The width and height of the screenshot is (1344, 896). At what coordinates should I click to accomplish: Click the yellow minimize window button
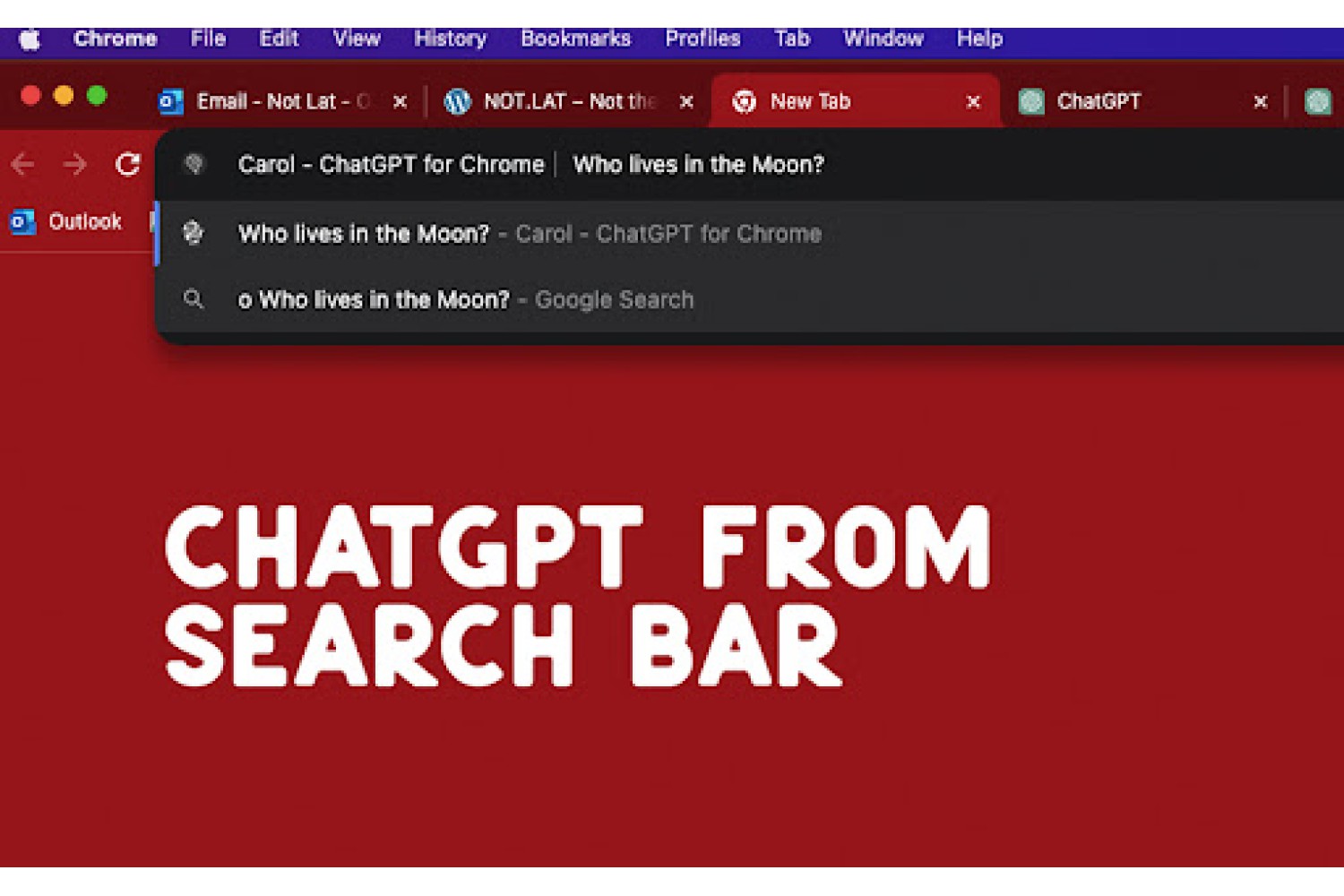tap(64, 96)
